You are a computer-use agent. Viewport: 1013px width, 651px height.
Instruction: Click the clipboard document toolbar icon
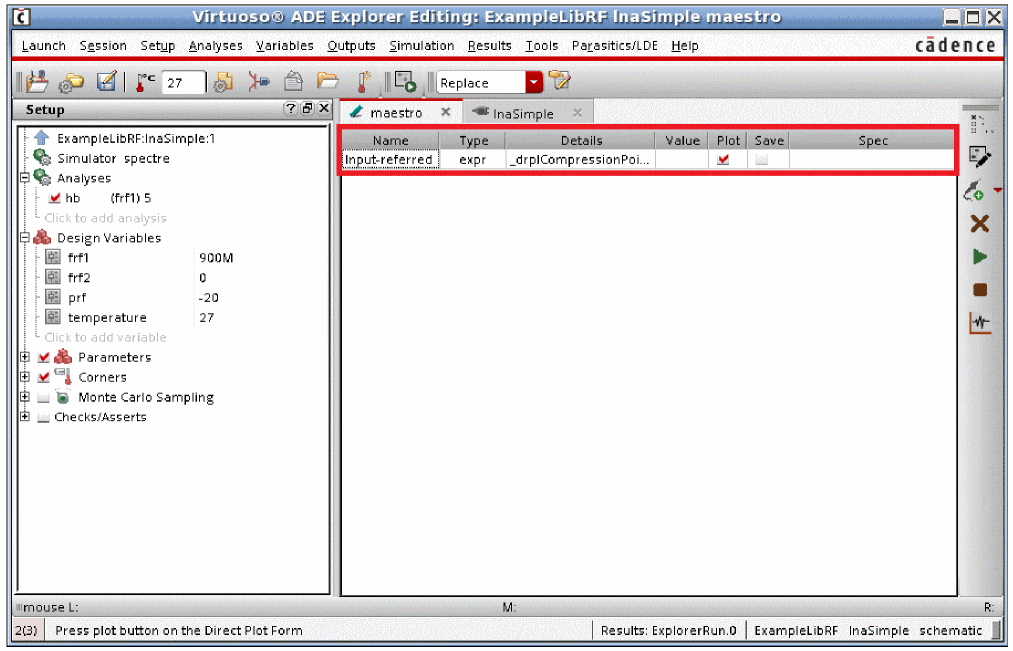tap(293, 81)
